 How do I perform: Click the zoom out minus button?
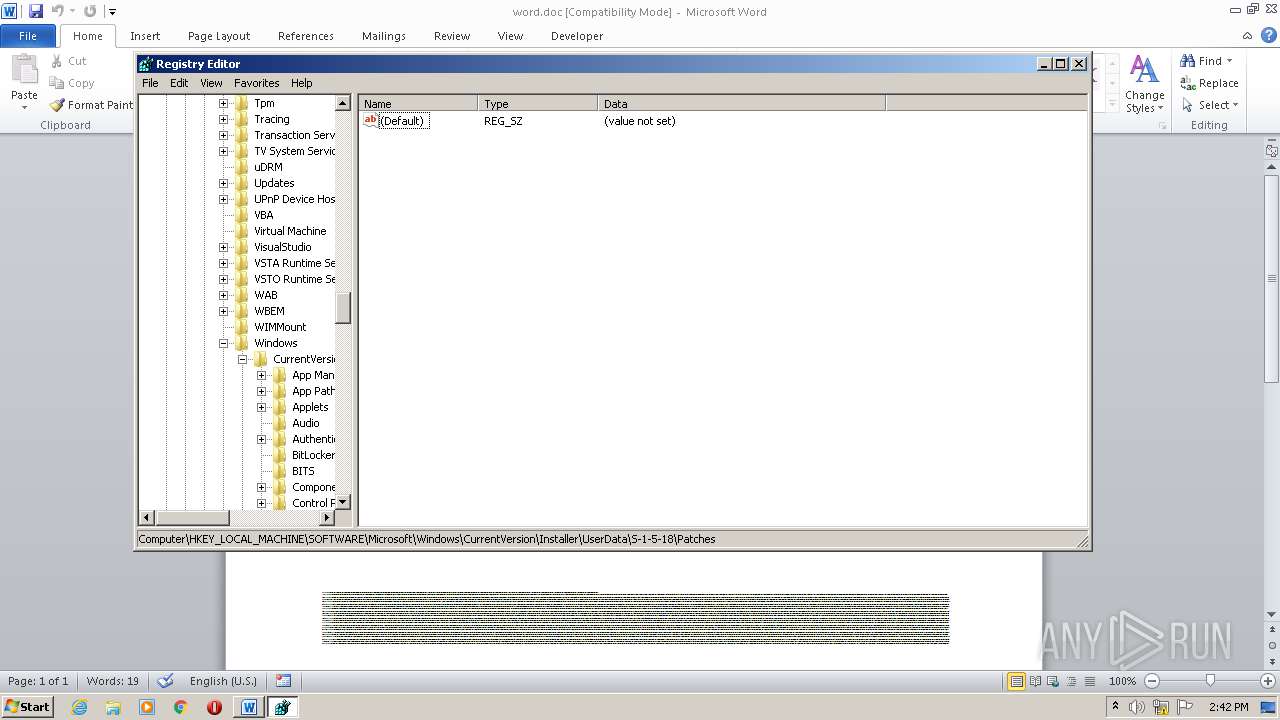coord(1152,681)
